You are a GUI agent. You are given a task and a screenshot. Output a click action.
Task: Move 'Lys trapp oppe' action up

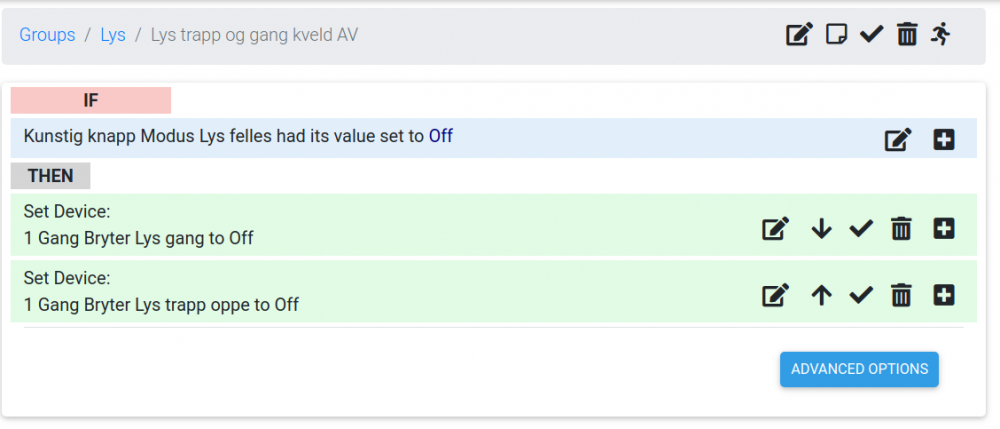click(x=821, y=295)
